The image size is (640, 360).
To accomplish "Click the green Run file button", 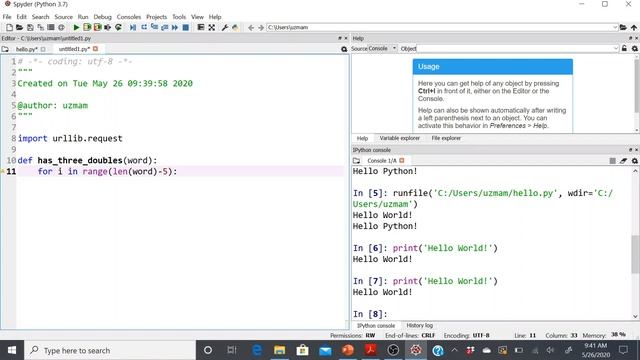I will coord(76,27).
